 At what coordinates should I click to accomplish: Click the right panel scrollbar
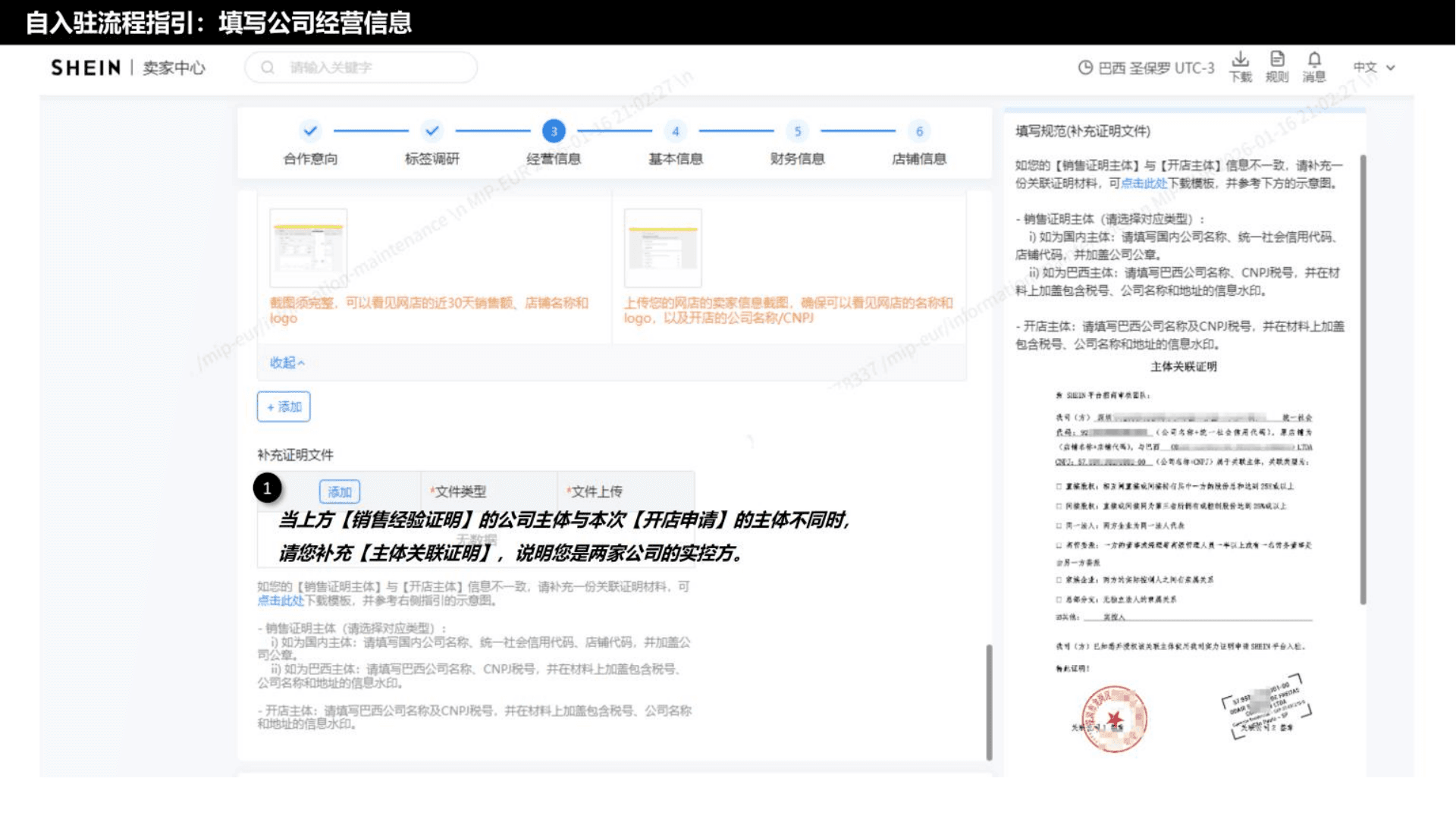coord(1363,379)
